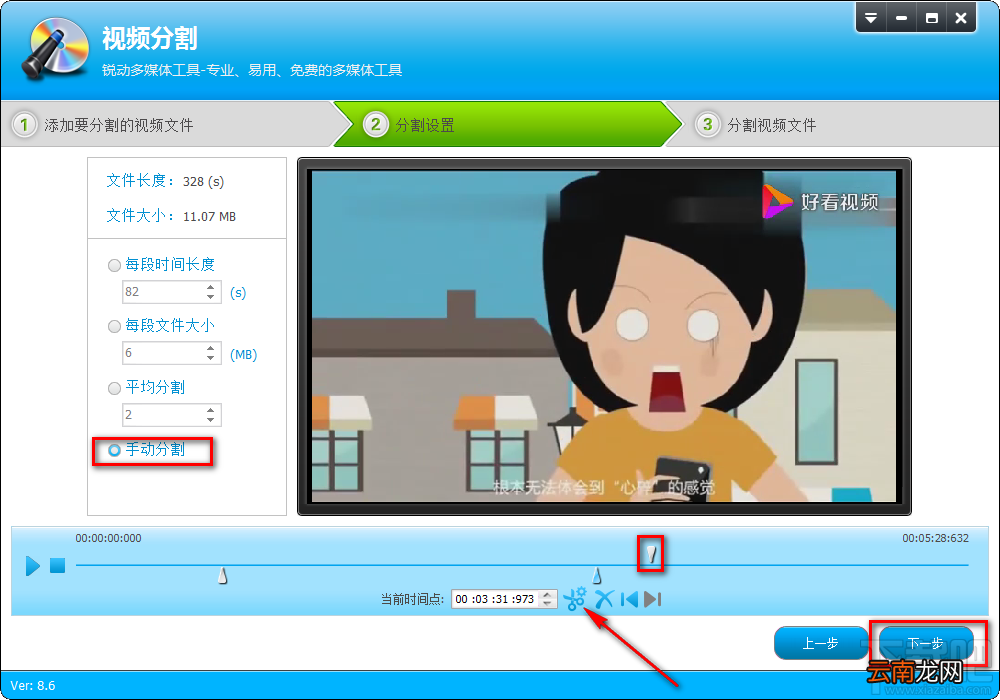Click the 视频分割 title text

(x=150, y=38)
